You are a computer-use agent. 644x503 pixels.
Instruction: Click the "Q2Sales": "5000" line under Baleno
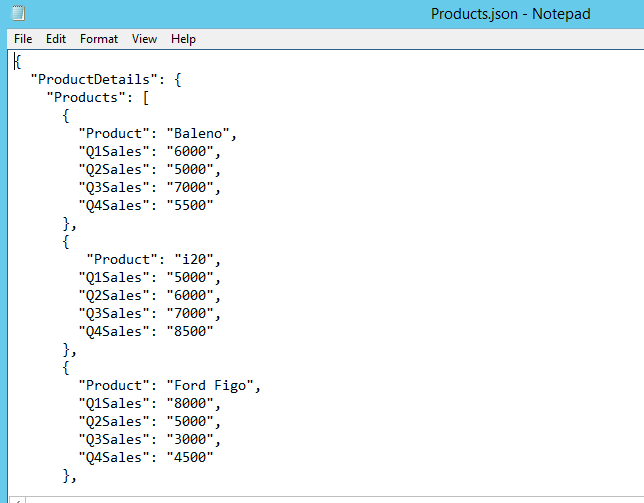[x=150, y=170]
